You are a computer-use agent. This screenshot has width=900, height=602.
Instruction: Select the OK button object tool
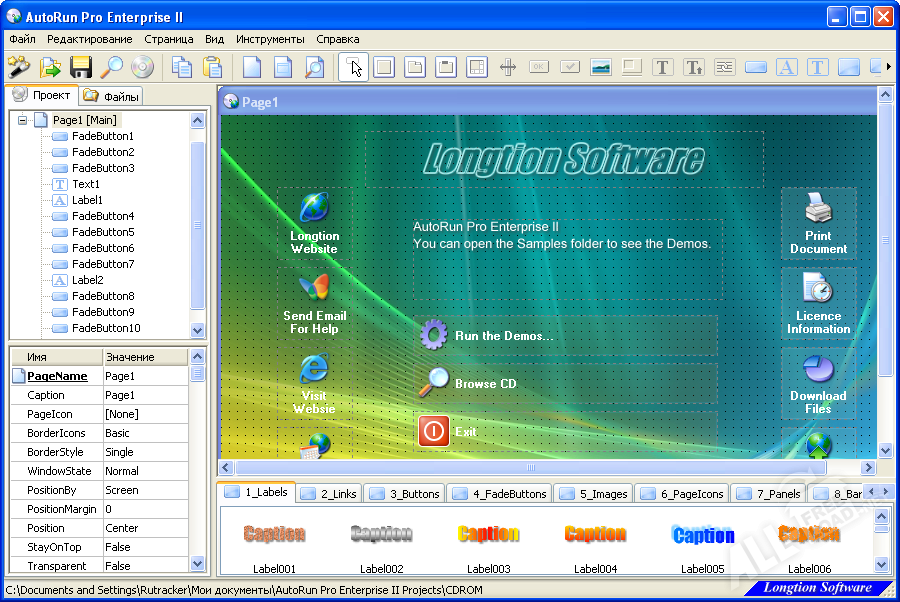pyautogui.click(x=539, y=67)
